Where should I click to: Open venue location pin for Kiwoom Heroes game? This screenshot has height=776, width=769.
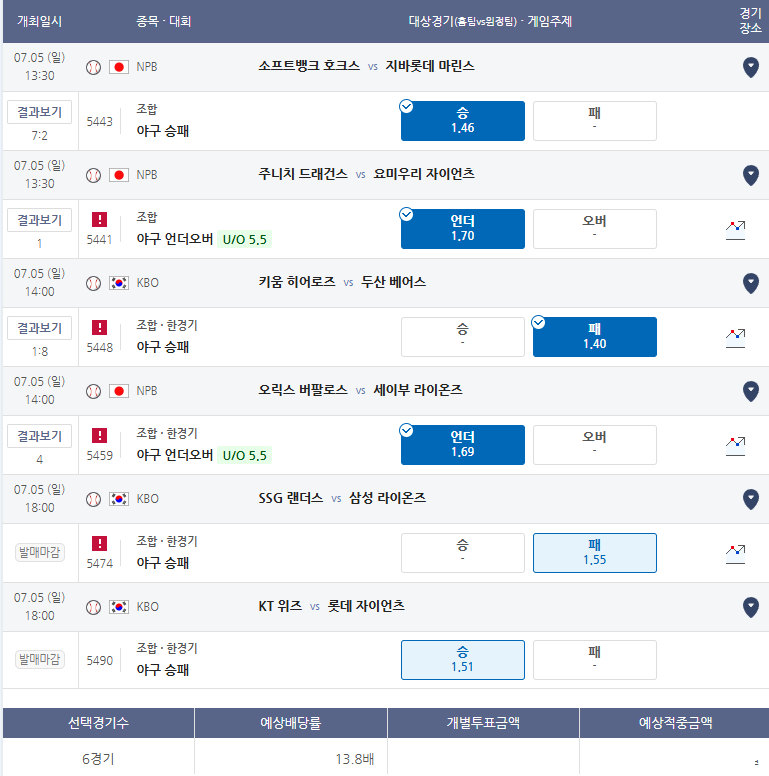pos(751,283)
